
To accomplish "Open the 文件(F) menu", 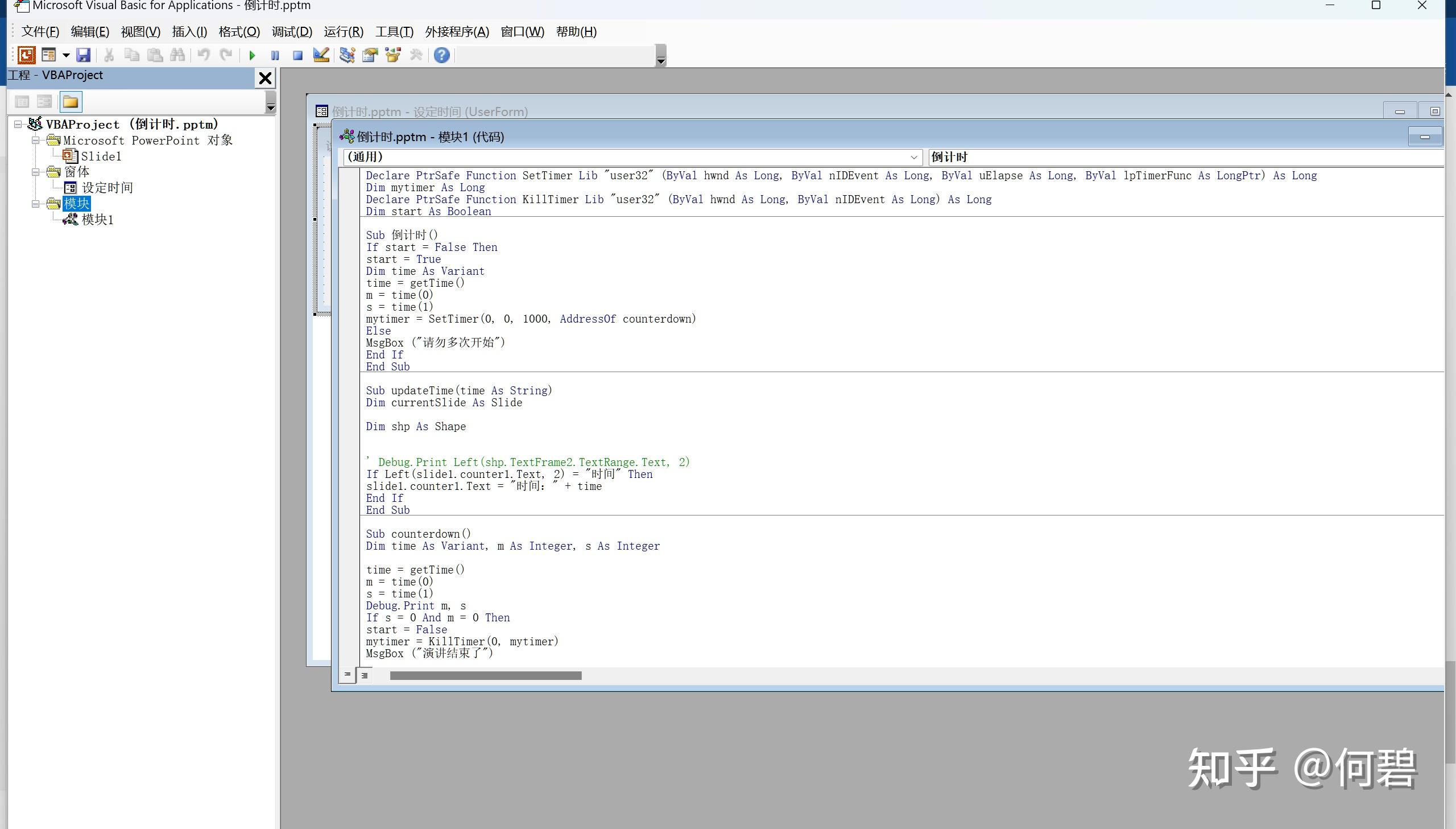I will (40, 32).
